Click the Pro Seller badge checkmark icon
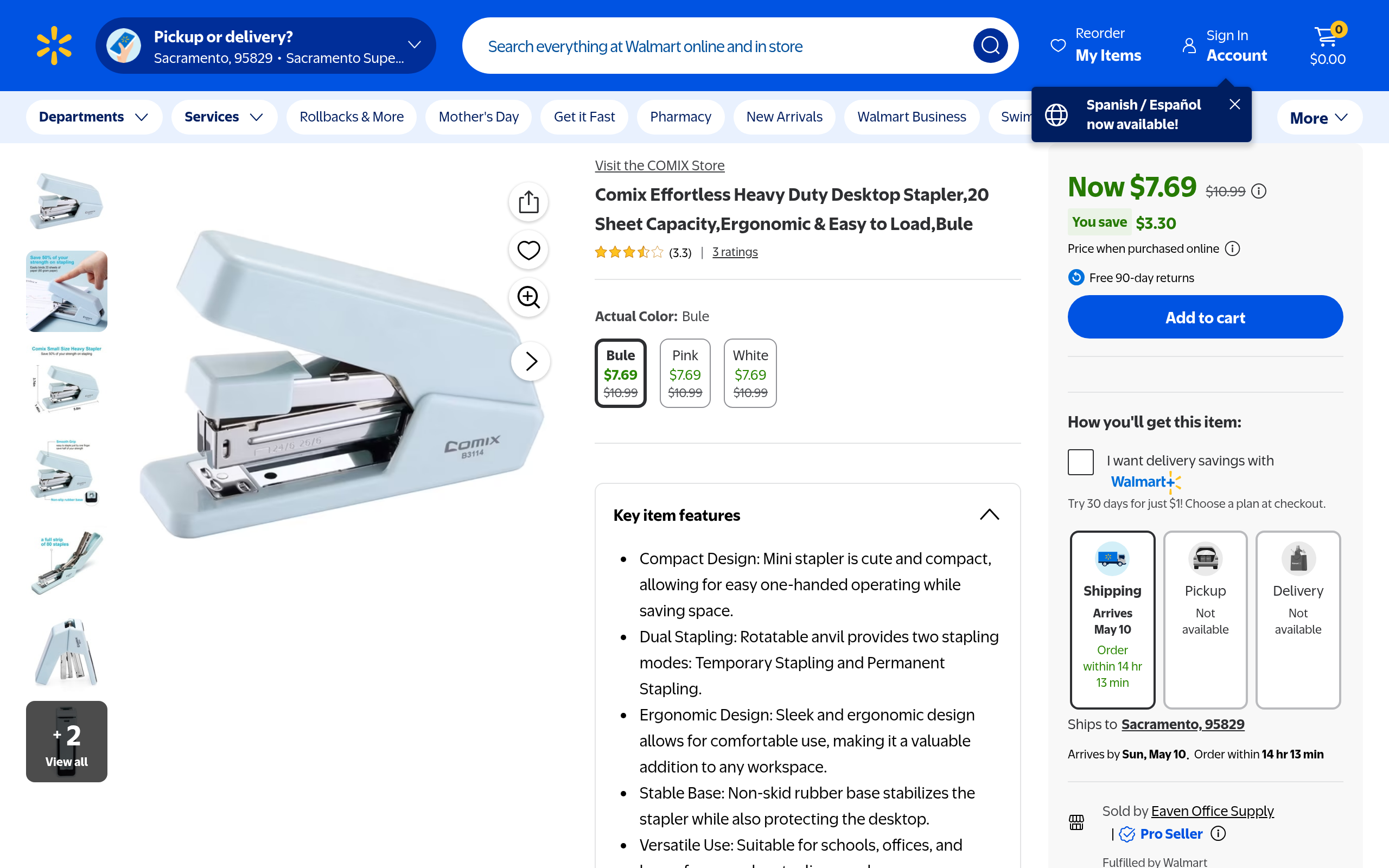The width and height of the screenshot is (1389, 868). pos(1127,834)
